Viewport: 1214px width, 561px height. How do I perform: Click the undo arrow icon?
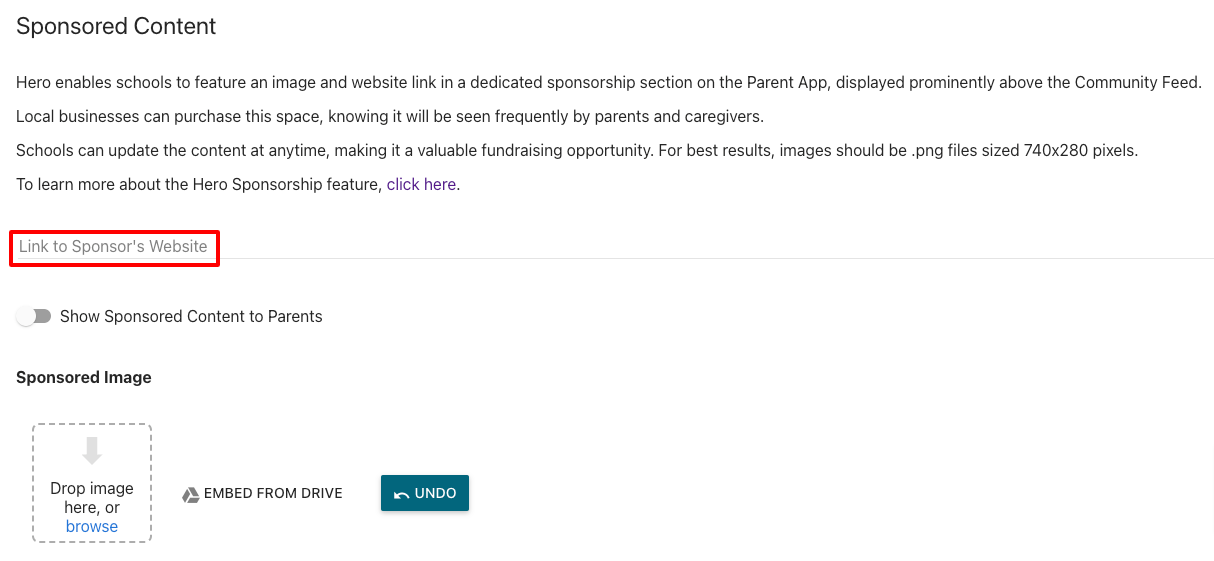(x=401, y=494)
